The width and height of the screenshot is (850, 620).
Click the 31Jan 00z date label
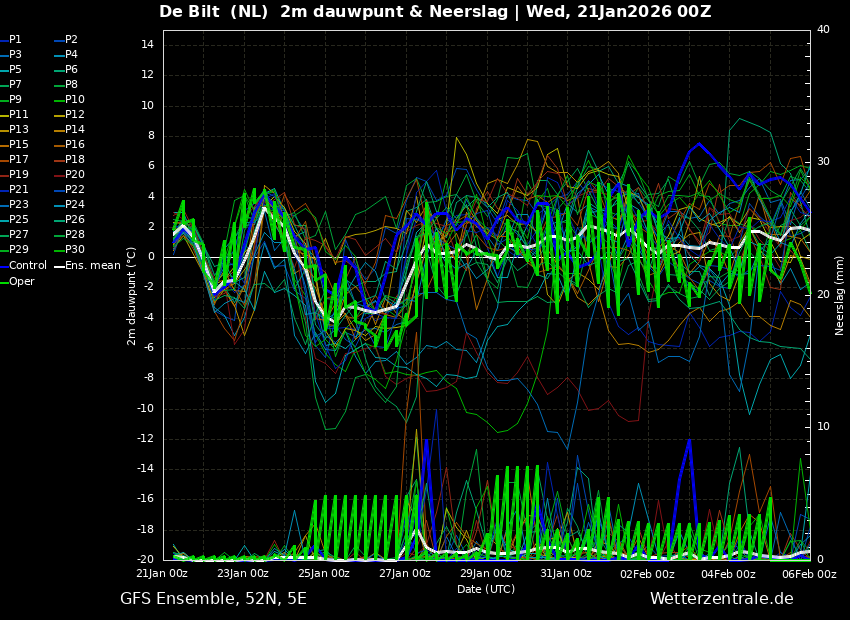pyautogui.click(x=566, y=573)
